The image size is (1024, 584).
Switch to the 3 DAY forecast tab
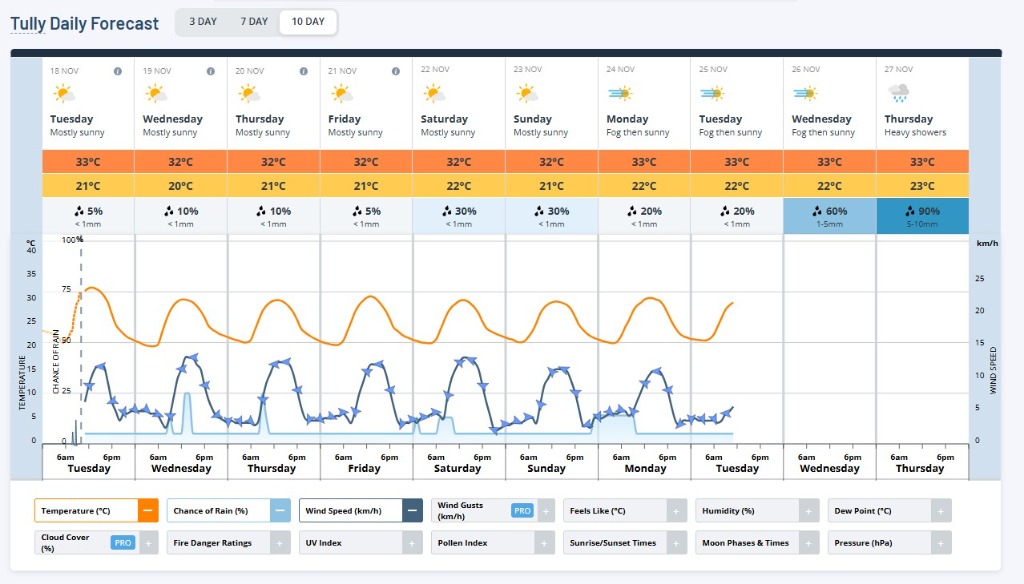(203, 22)
